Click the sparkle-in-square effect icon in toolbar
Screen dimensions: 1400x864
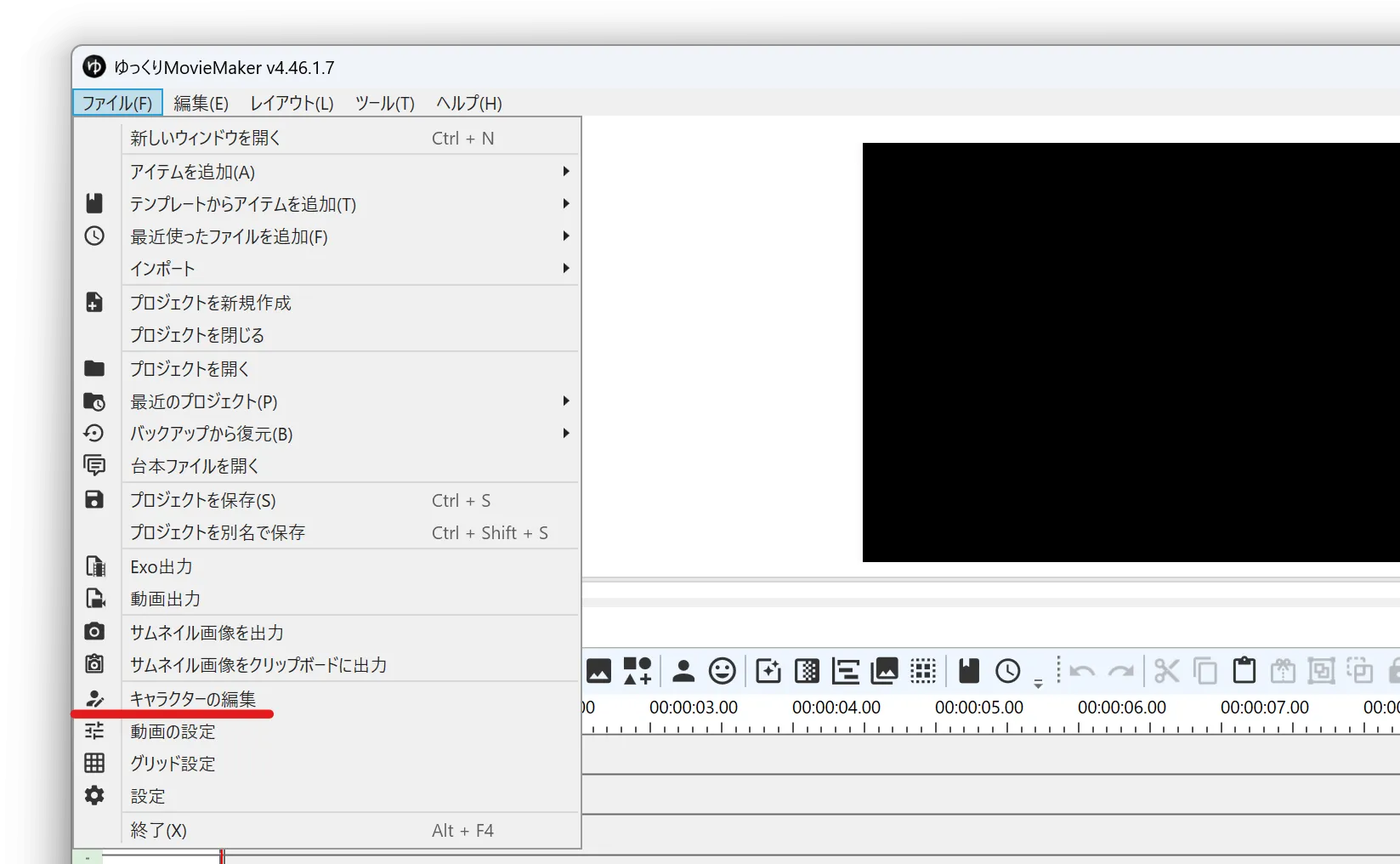(x=768, y=671)
